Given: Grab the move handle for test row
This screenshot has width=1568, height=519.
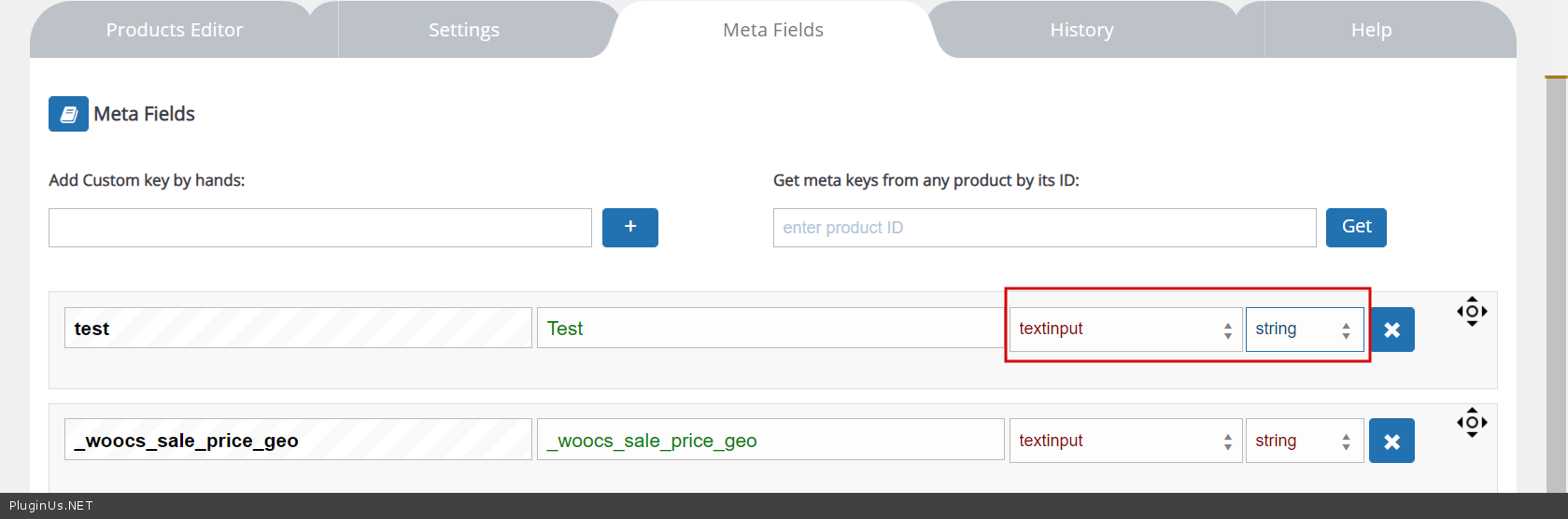Looking at the screenshot, I should 1472,311.
